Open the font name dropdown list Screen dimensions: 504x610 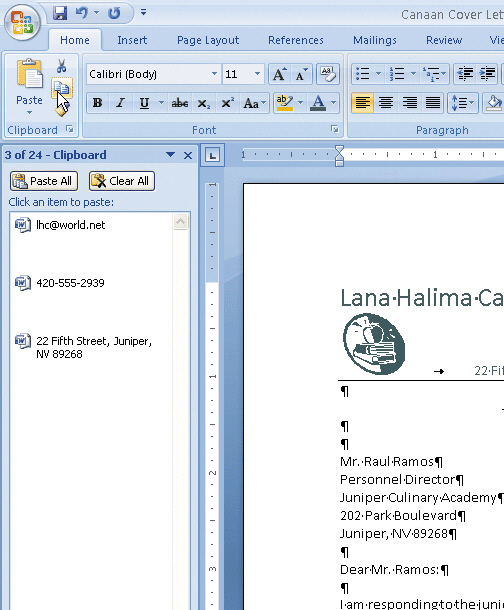214,74
